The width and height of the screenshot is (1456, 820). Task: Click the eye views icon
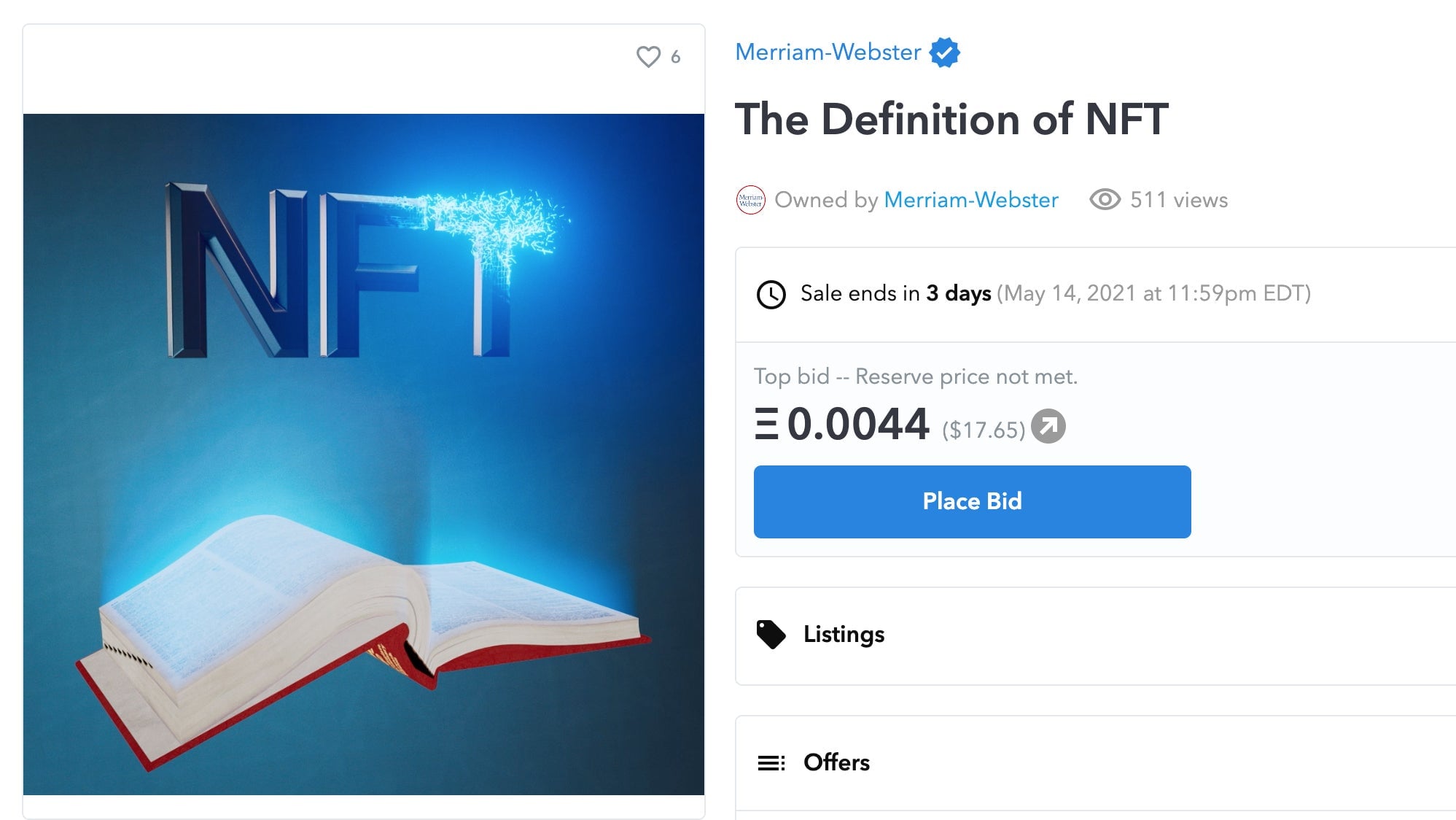pos(1105,200)
